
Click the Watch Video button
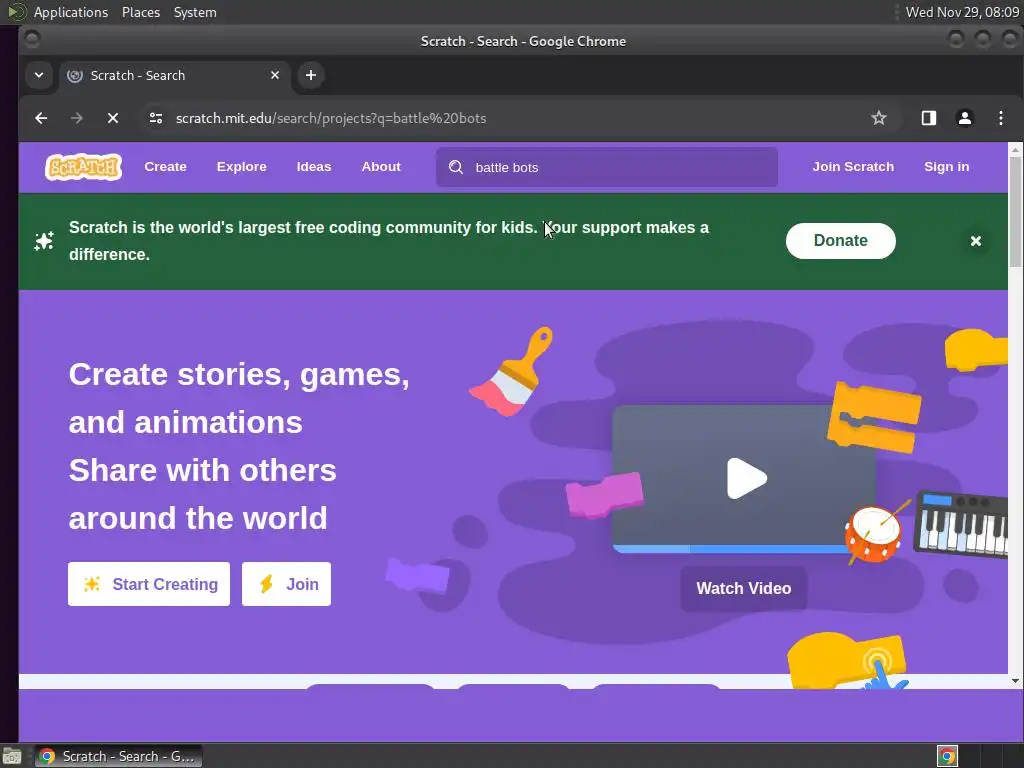(x=743, y=588)
